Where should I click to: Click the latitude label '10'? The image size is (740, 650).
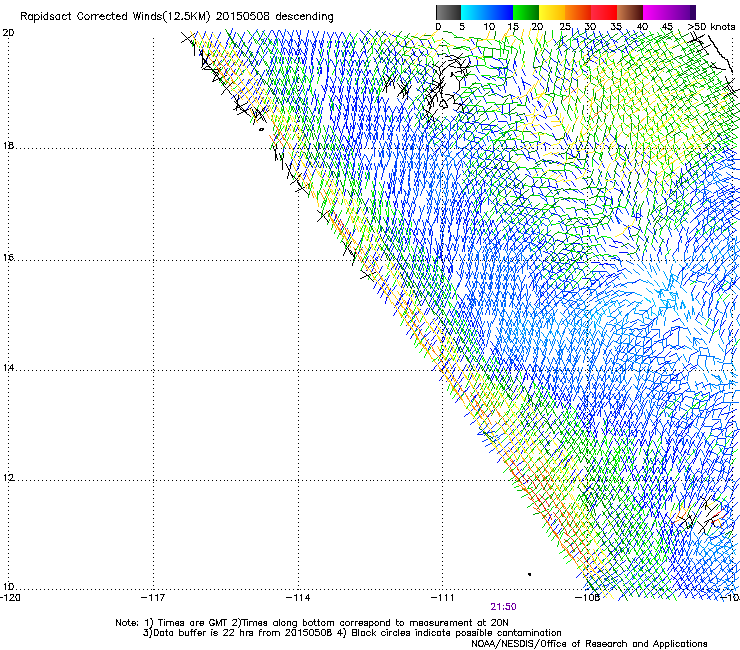8,587
